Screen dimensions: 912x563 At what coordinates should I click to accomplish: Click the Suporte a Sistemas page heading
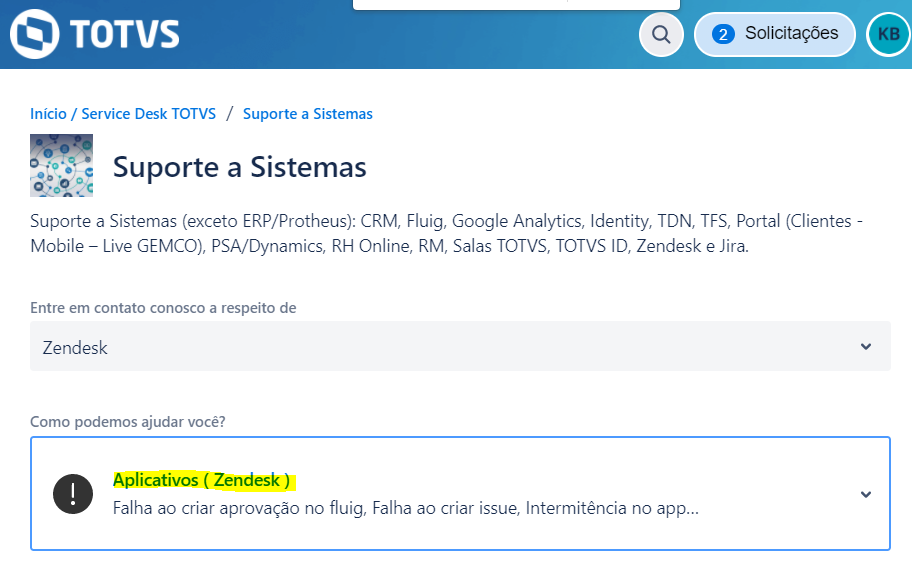tap(239, 167)
